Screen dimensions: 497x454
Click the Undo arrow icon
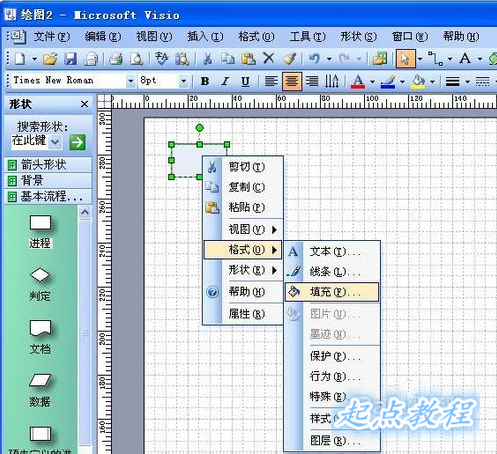pos(314,59)
